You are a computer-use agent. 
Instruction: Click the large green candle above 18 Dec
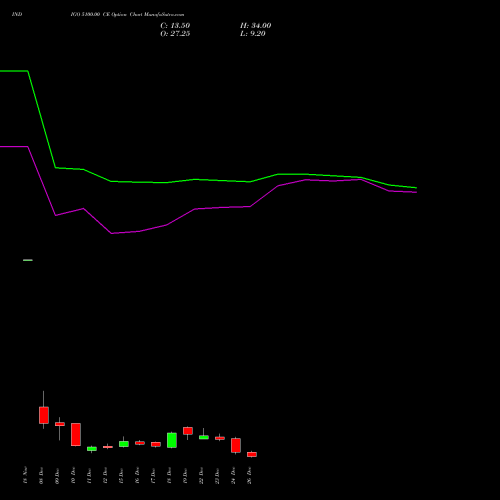(172, 440)
